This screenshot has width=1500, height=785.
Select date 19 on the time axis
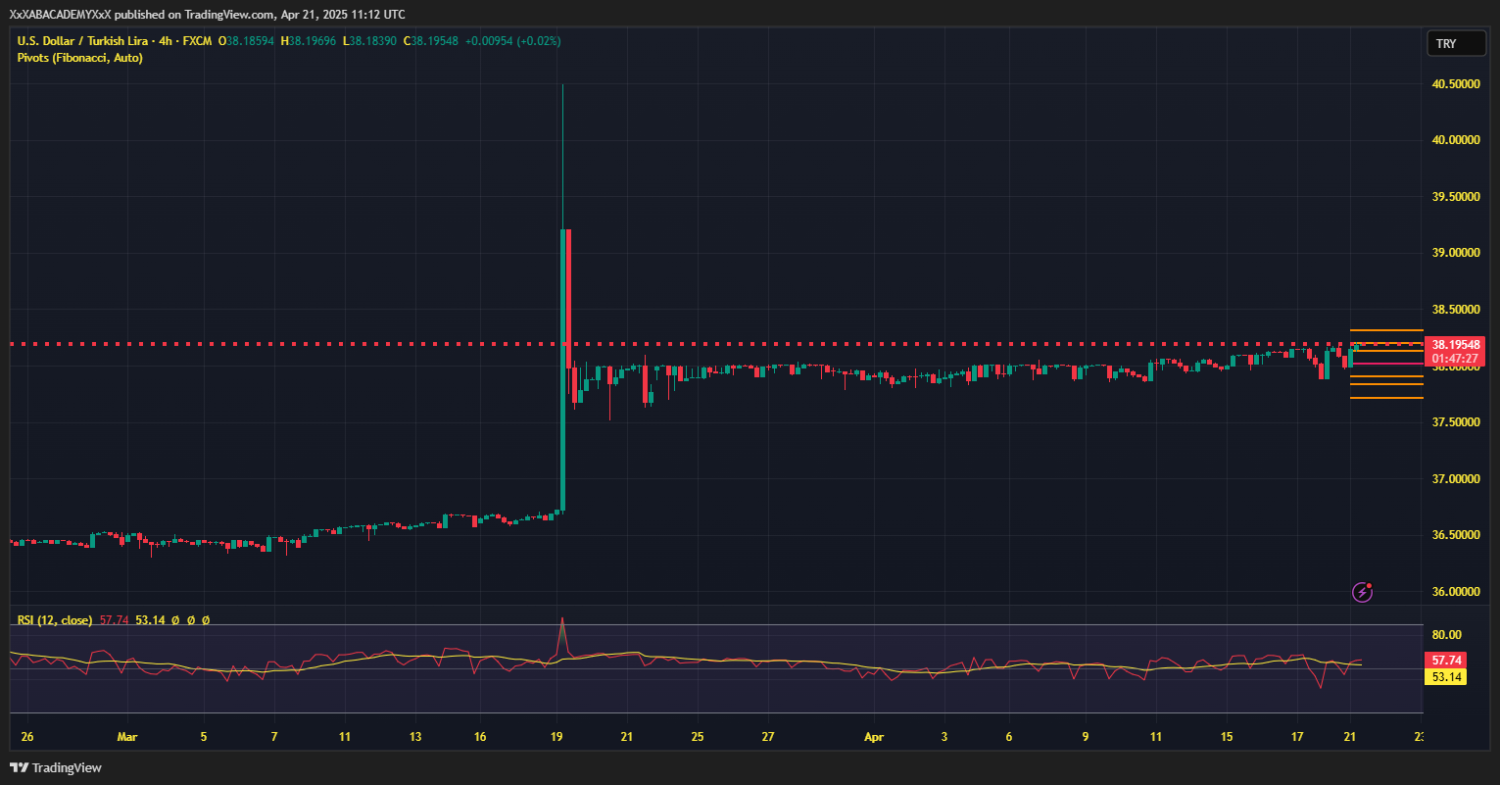coord(556,737)
